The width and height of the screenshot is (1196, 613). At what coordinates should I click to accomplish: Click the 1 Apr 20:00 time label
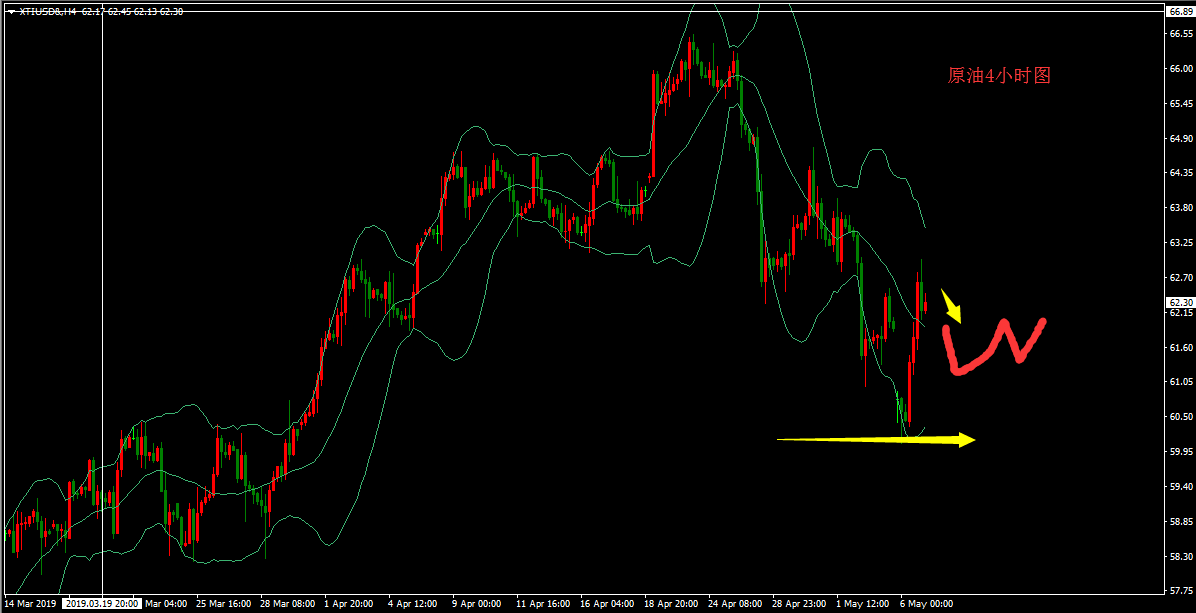point(349,604)
